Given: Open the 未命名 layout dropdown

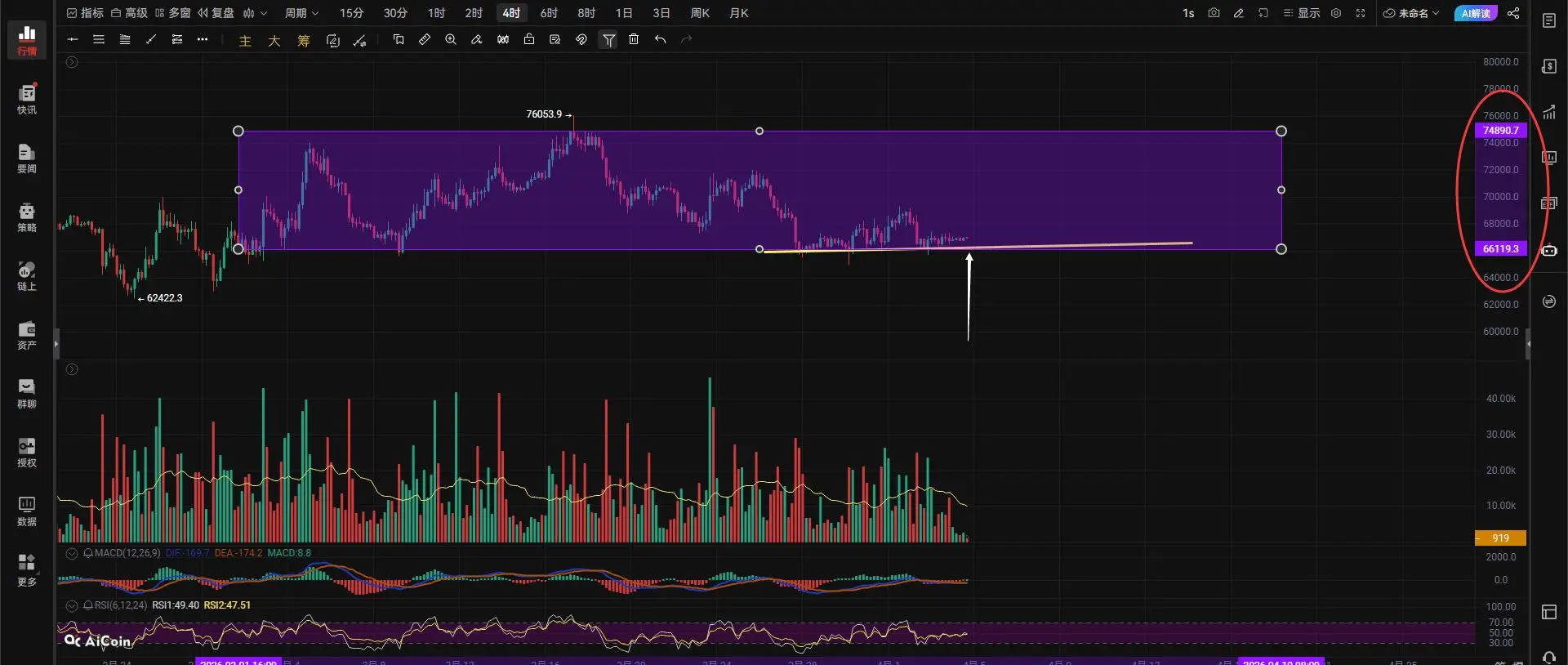Looking at the screenshot, I should 1411,13.
